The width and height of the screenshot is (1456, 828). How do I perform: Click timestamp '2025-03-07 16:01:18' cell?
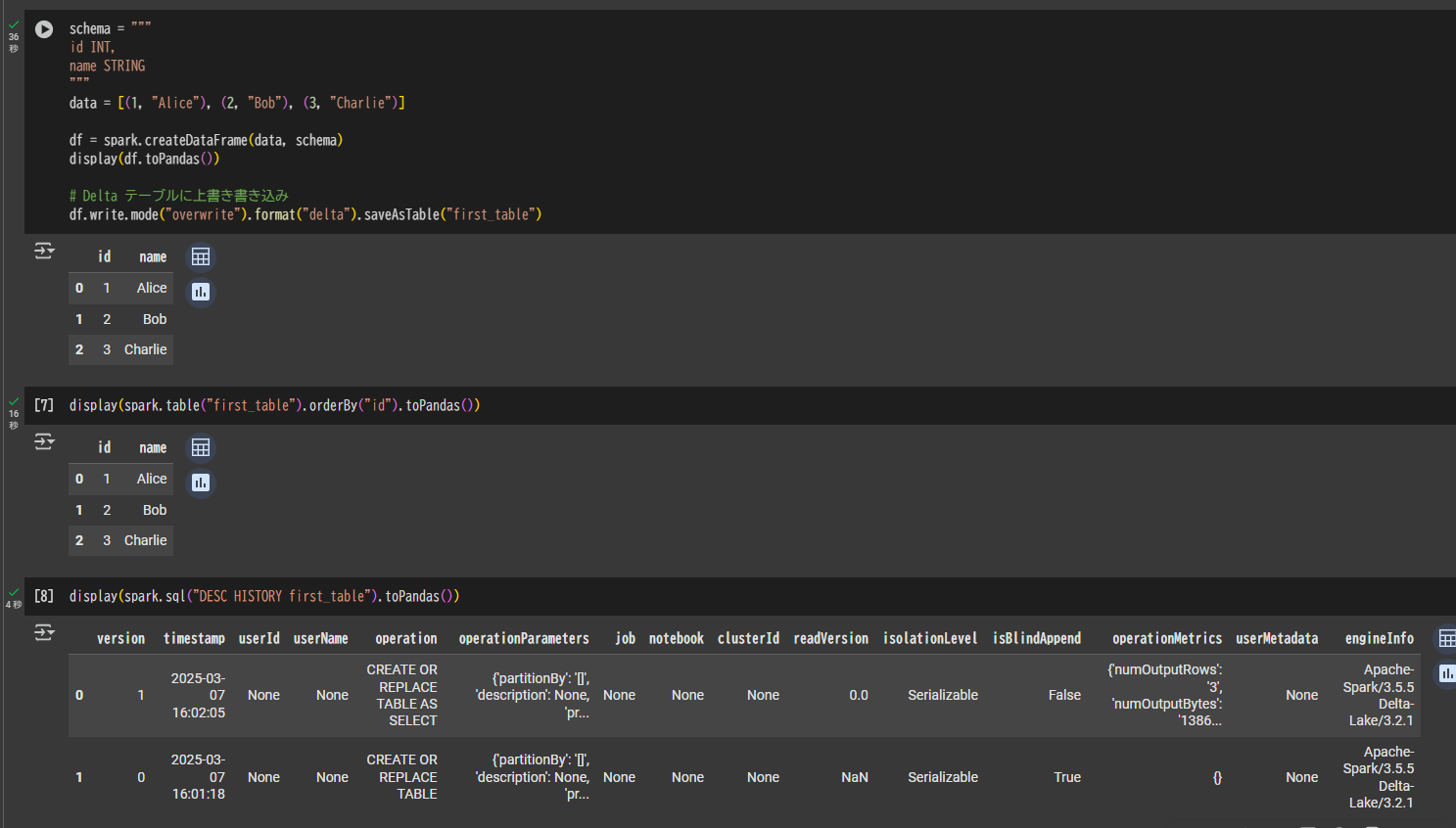click(x=198, y=777)
